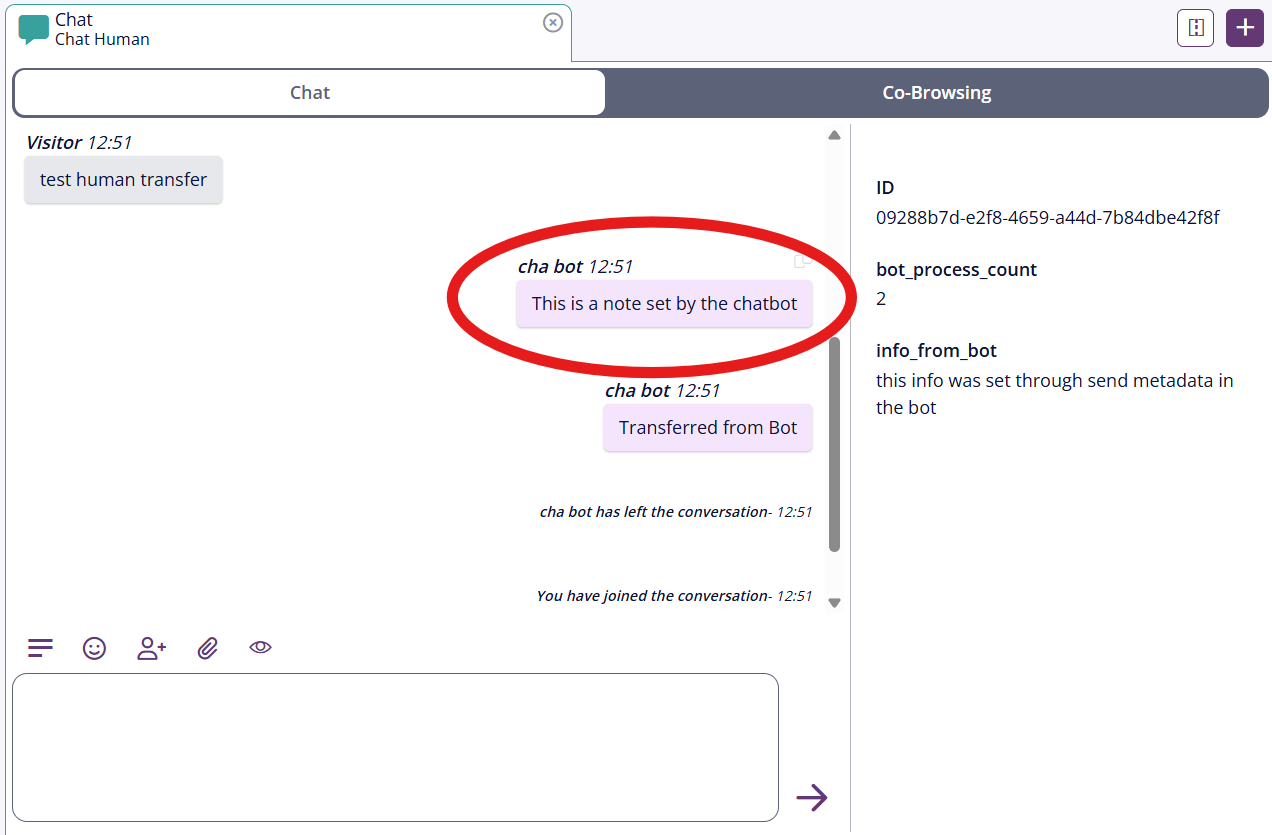Send the message with the arrow icon
The image size is (1272, 835).
[x=811, y=797]
